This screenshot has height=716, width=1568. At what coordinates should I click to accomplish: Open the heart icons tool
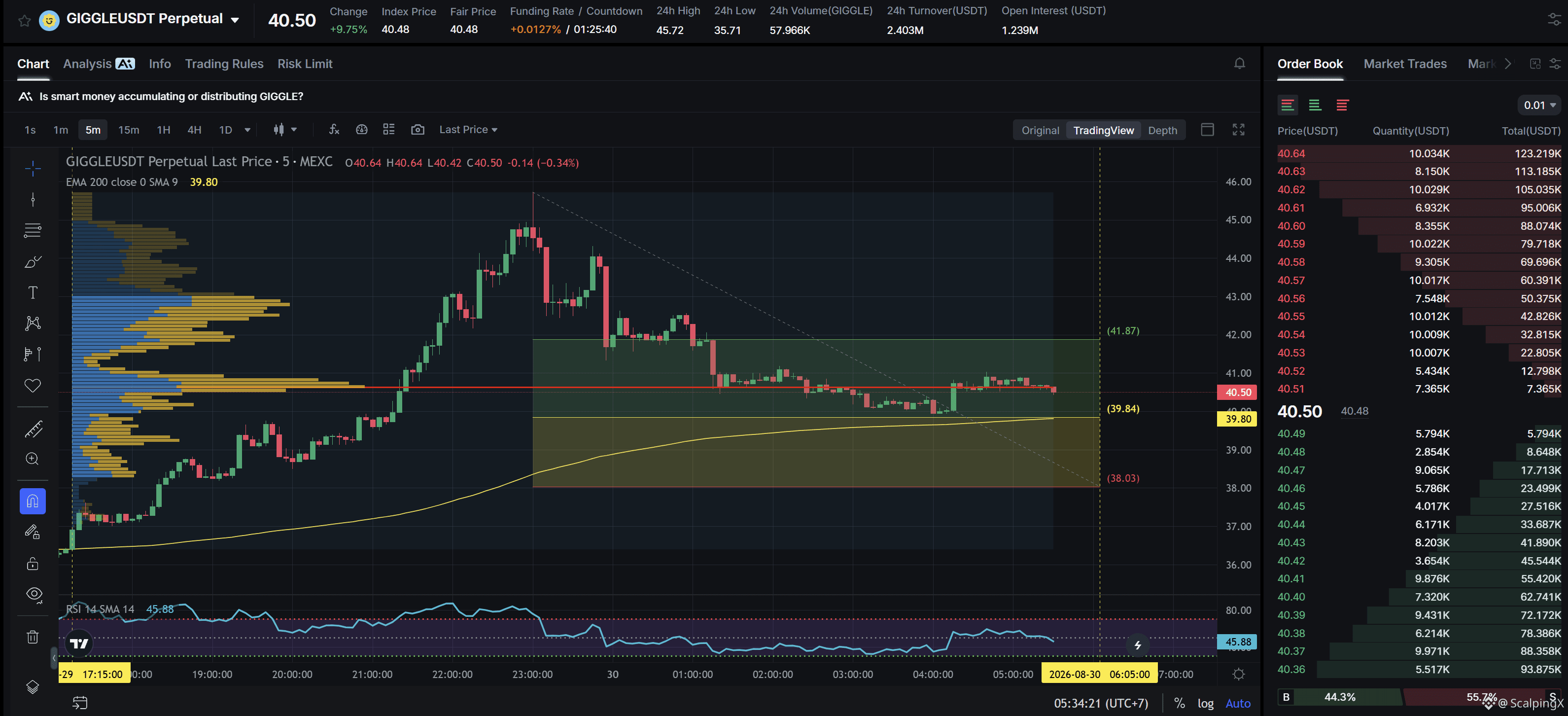[x=33, y=386]
